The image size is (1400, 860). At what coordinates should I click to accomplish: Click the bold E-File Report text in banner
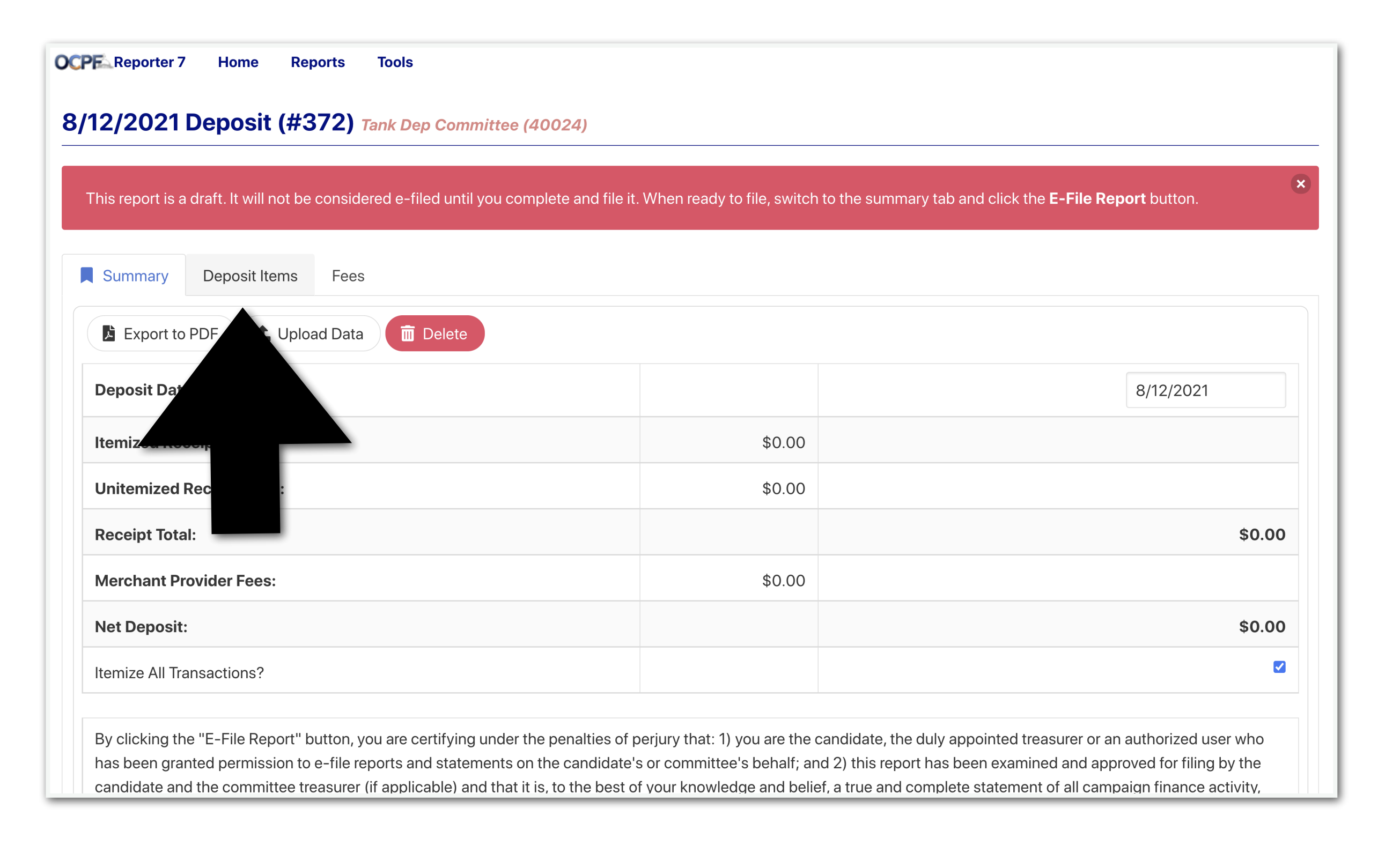click(1096, 198)
